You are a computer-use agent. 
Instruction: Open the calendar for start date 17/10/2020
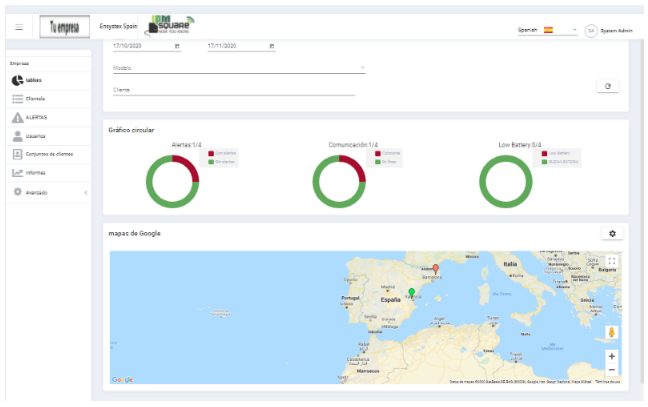tap(177, 46)
